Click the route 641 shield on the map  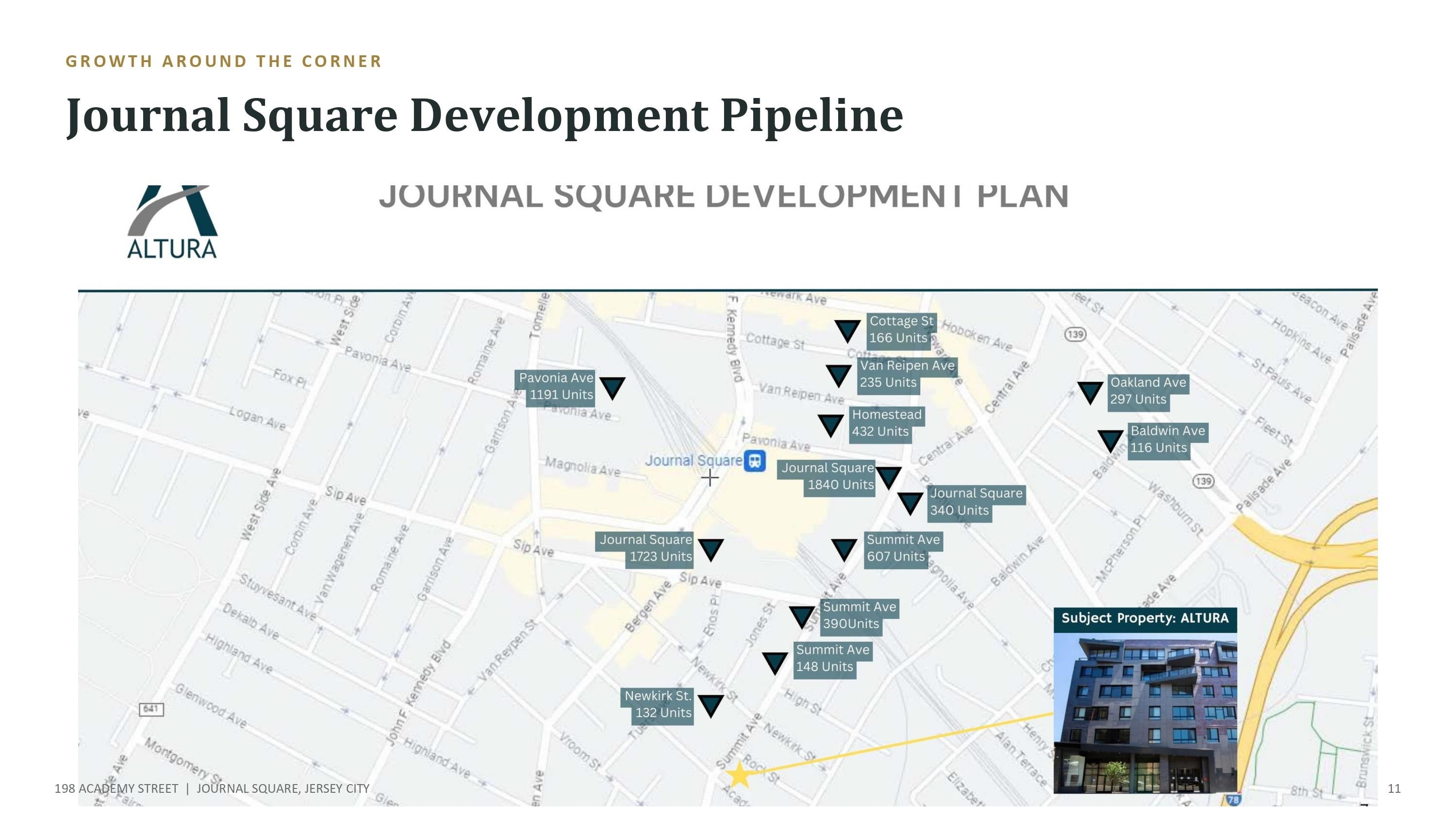[x=151, y=709]
